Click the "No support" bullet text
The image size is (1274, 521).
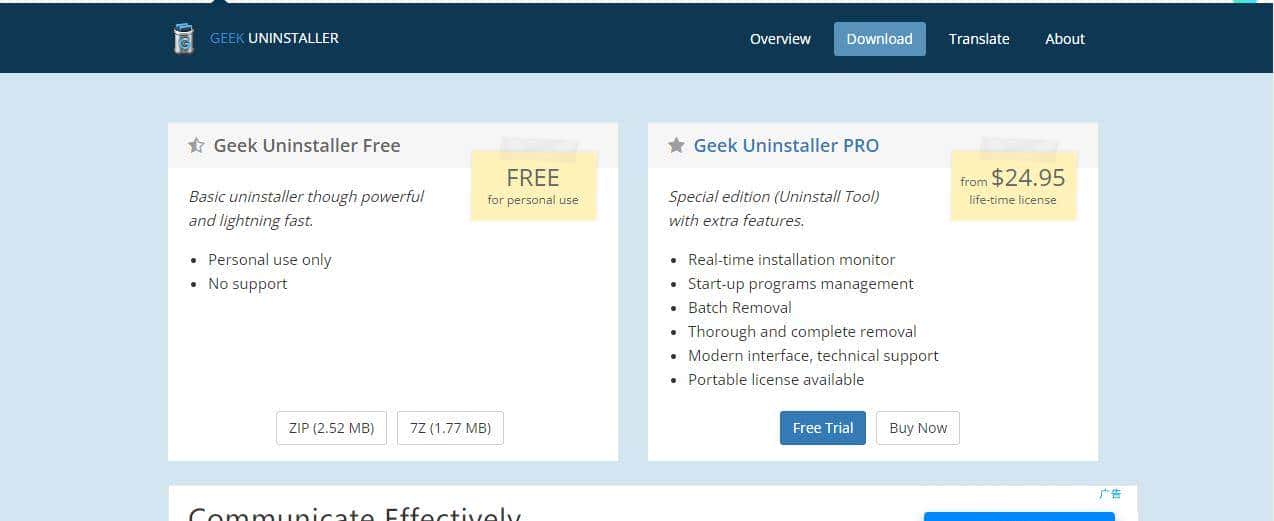[x=248, y=284]
